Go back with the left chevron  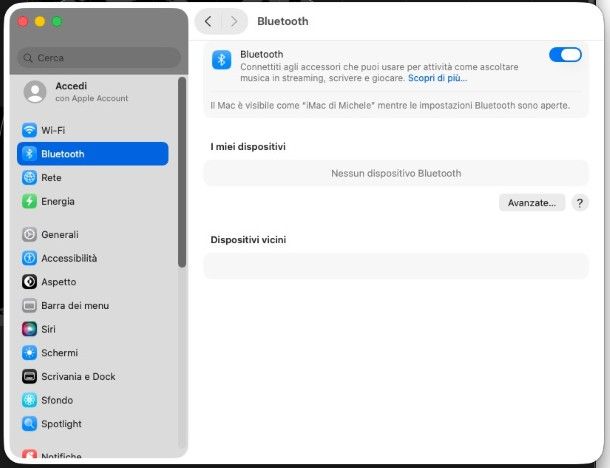click(x=208, y=21)
